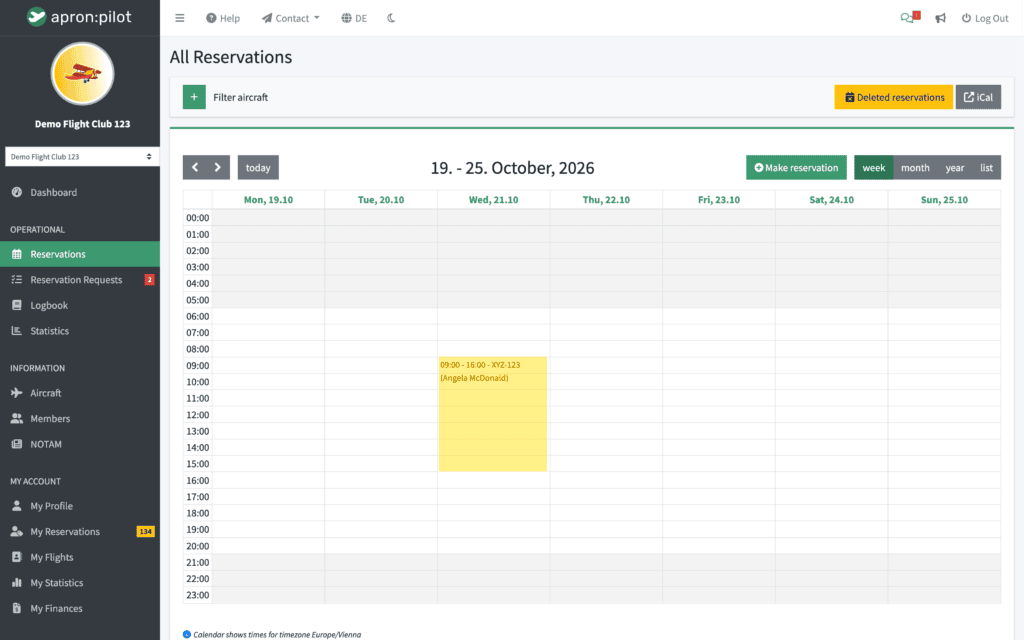This screenshot has width=1024, height=640.
Task: Click the Logbook book icon
Action: [x=17, y=305]
